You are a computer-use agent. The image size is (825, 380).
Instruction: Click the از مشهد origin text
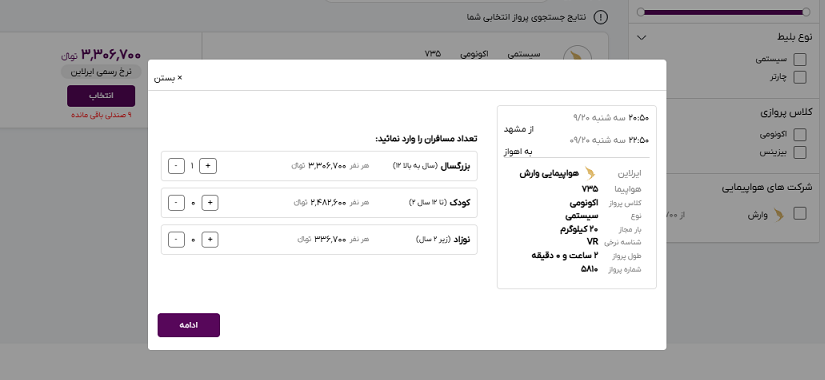pos(519,129)
